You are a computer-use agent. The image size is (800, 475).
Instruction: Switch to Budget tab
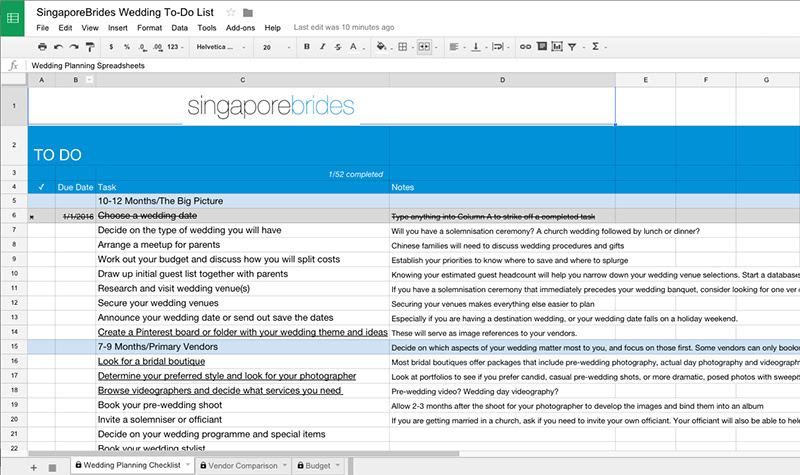point(318,466)
